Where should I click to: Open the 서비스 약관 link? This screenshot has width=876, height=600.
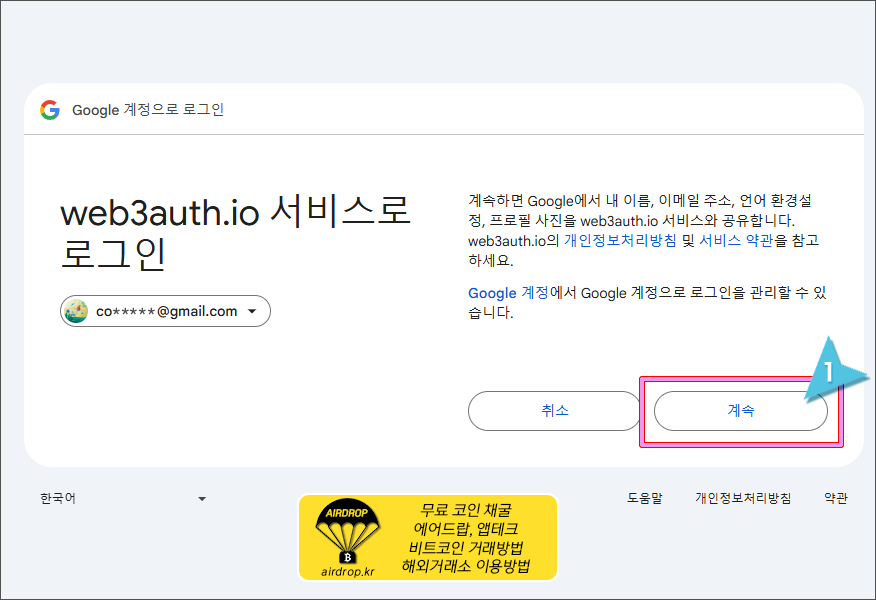(736, 241)
